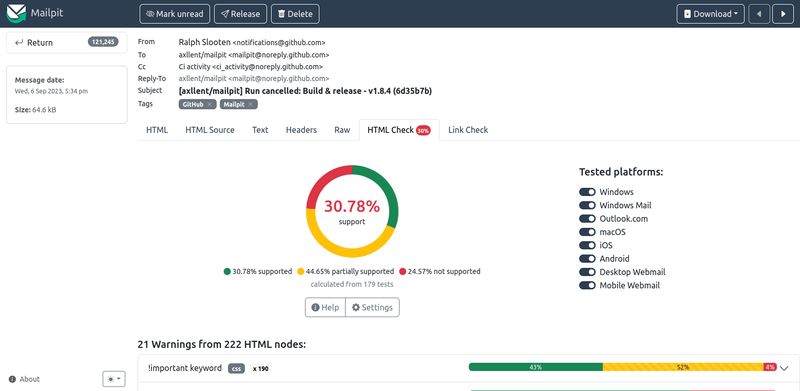Click the green 30.78% supported legend dot
Viewport: 800px width, 391px height.
pos(227,272)
